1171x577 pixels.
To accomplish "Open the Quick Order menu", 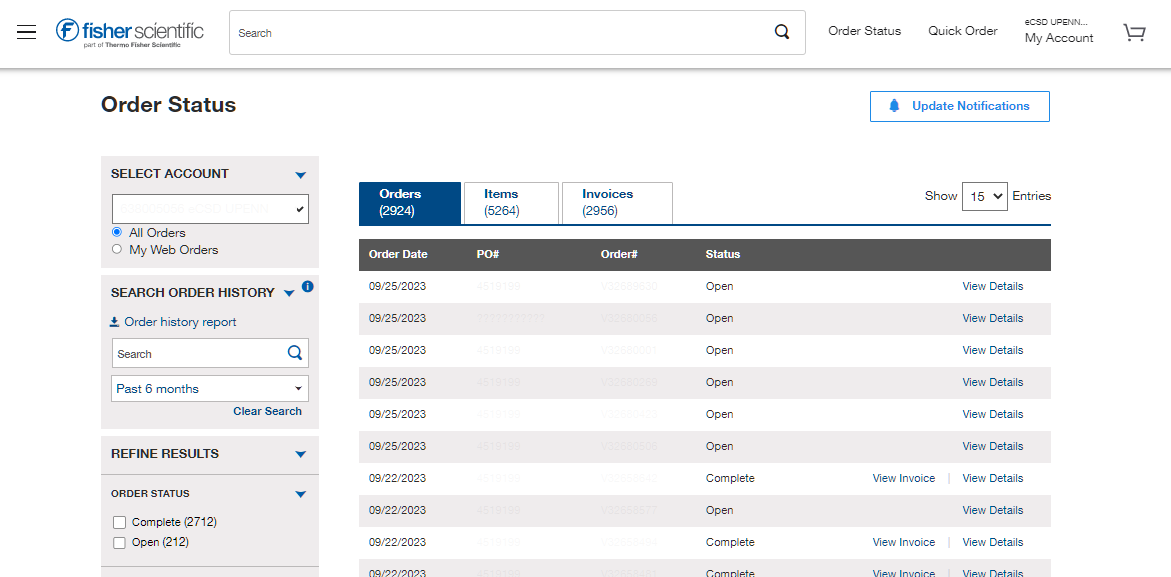I will coord(962,31).
